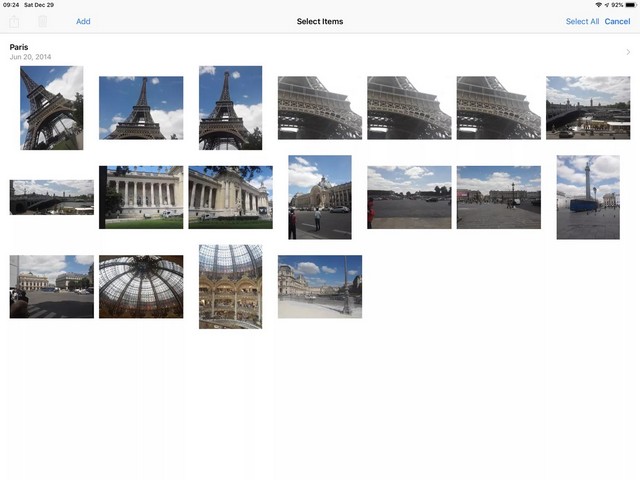Tap the Add button
640x480 pixels.
[x=83, y=21]
